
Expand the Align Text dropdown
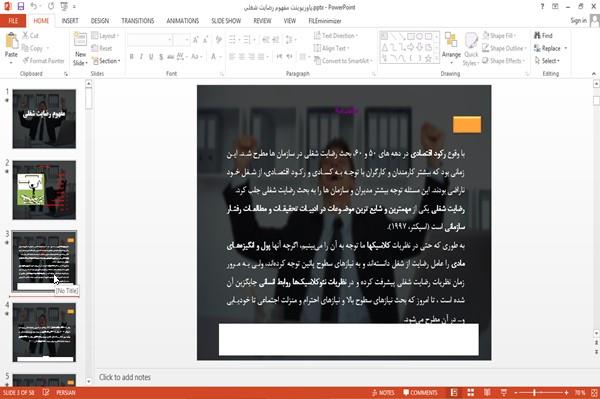click(x=331, y=48)
